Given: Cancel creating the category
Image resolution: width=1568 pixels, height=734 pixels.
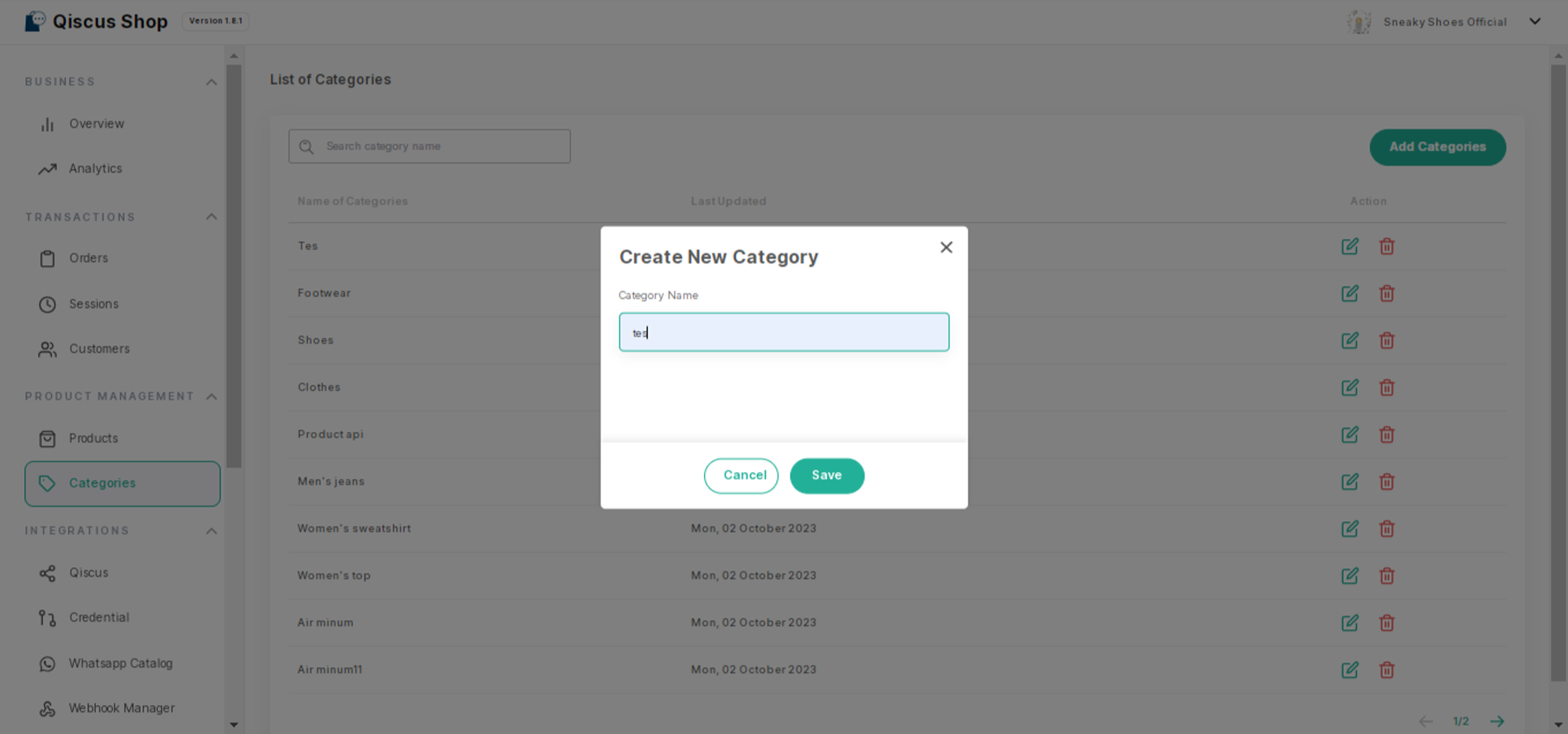Looking at the screenshot, I should click(x=741, y=475).
